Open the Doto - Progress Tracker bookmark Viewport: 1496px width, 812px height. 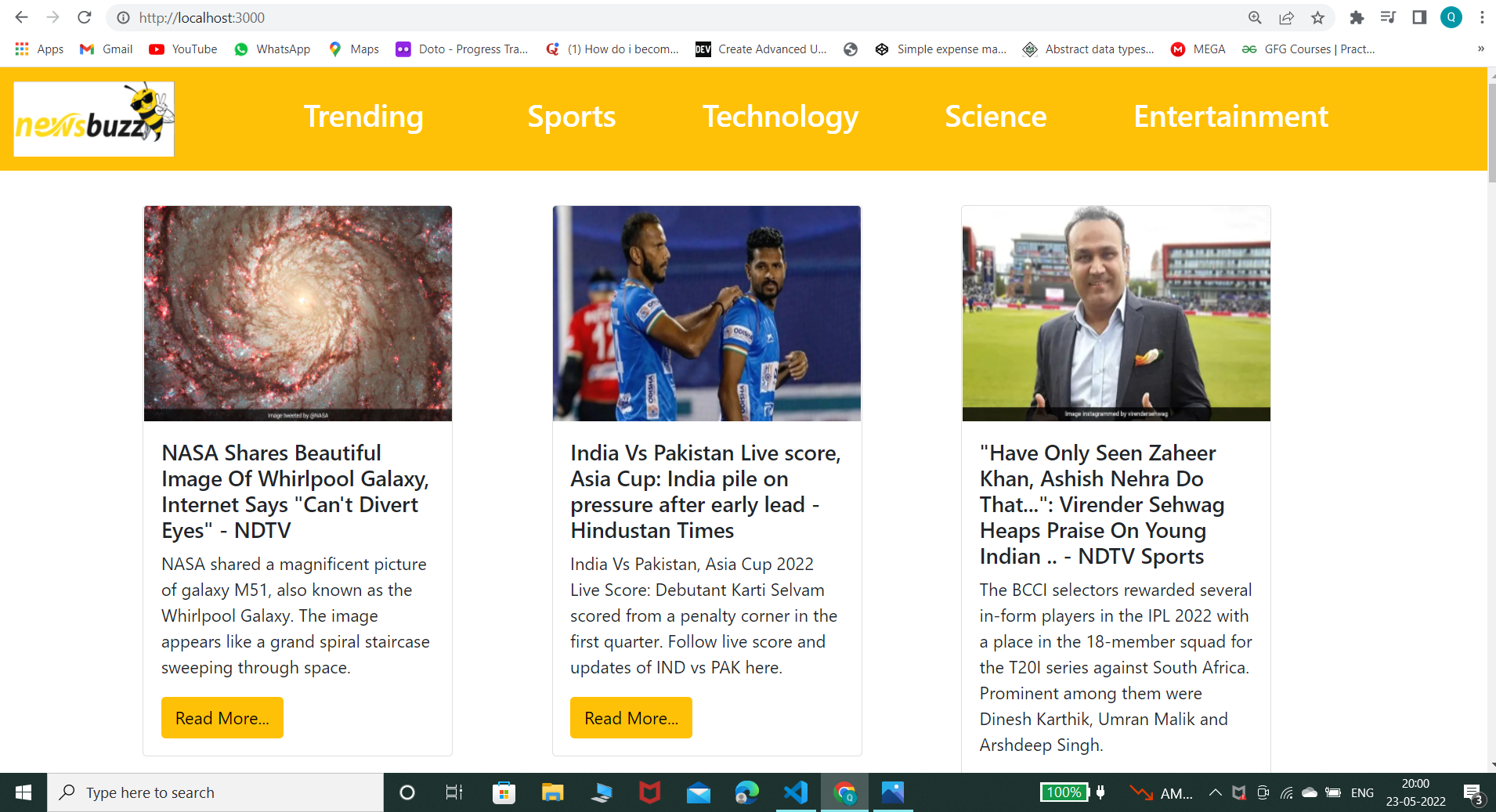pyautogui.click(x=462, y=49)
